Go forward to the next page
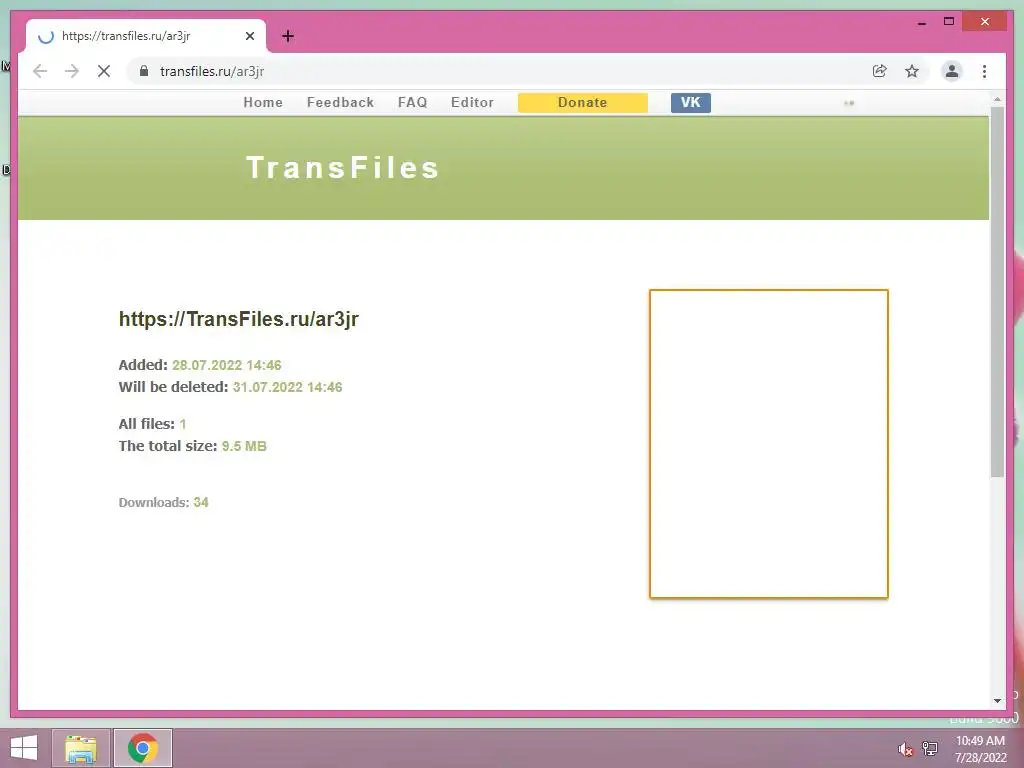Screen dimensions: 1024x768 coord(72,71)
